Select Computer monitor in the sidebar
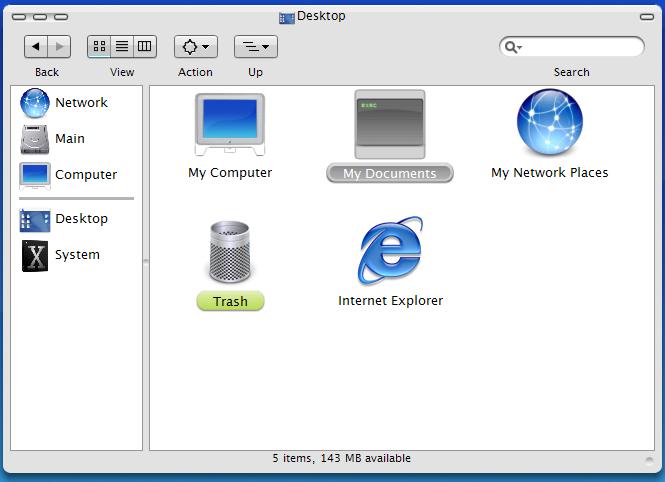The width and height of the screenshot is (665, 482). pos(35,176)
